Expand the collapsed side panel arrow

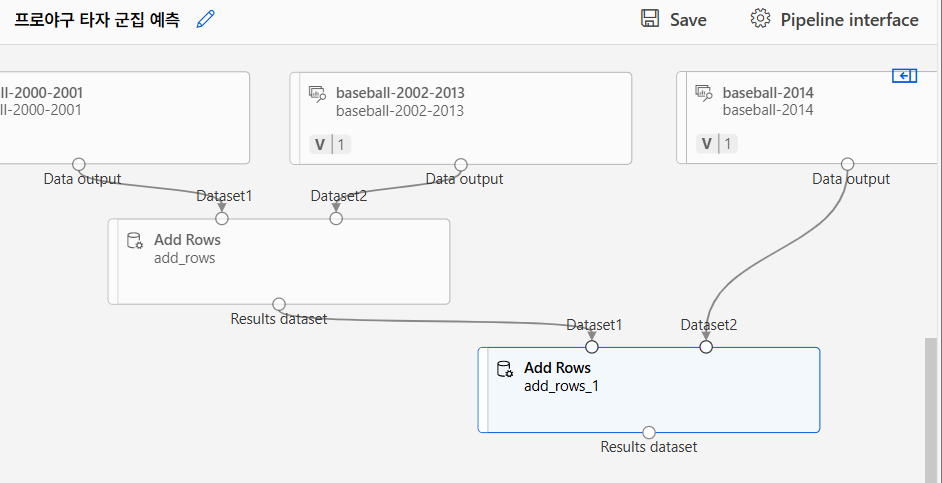[x=904, y=76]
